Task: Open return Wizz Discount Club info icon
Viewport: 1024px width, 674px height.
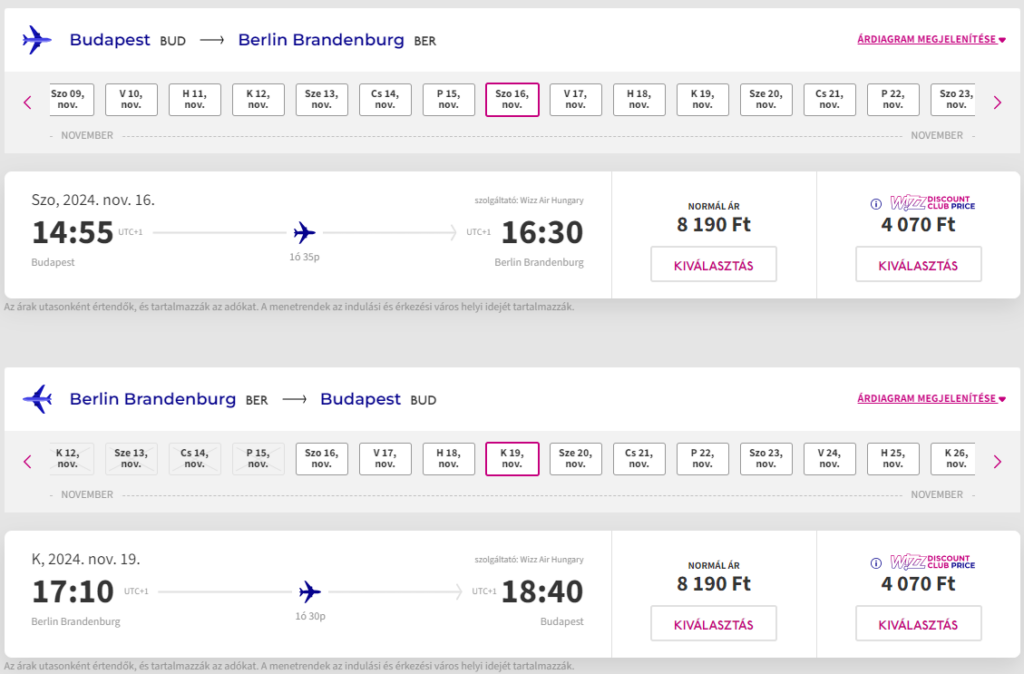Action: coord(876,563)
